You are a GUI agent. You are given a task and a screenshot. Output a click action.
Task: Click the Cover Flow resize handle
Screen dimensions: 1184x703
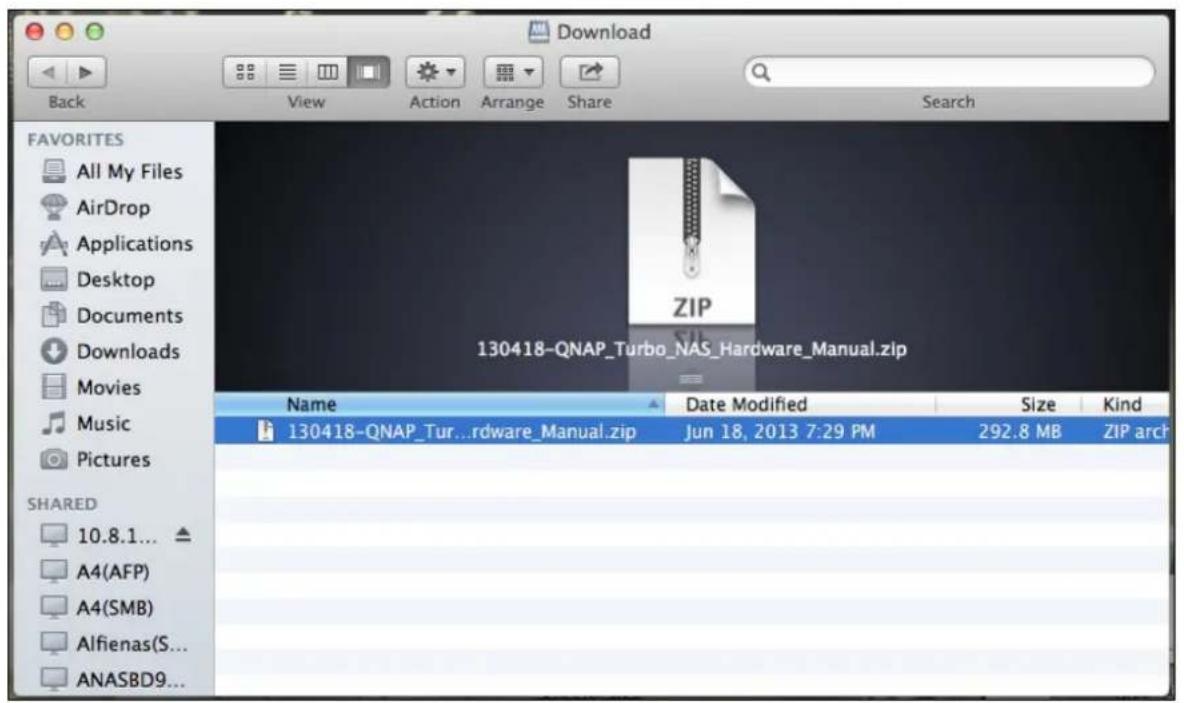click(x=691, y=379)
